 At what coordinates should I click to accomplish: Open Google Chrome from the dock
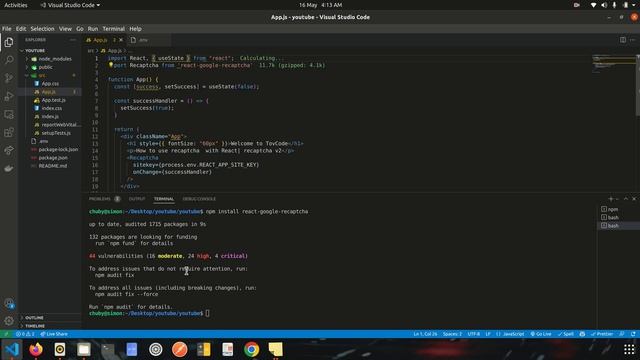click(251, 349)
